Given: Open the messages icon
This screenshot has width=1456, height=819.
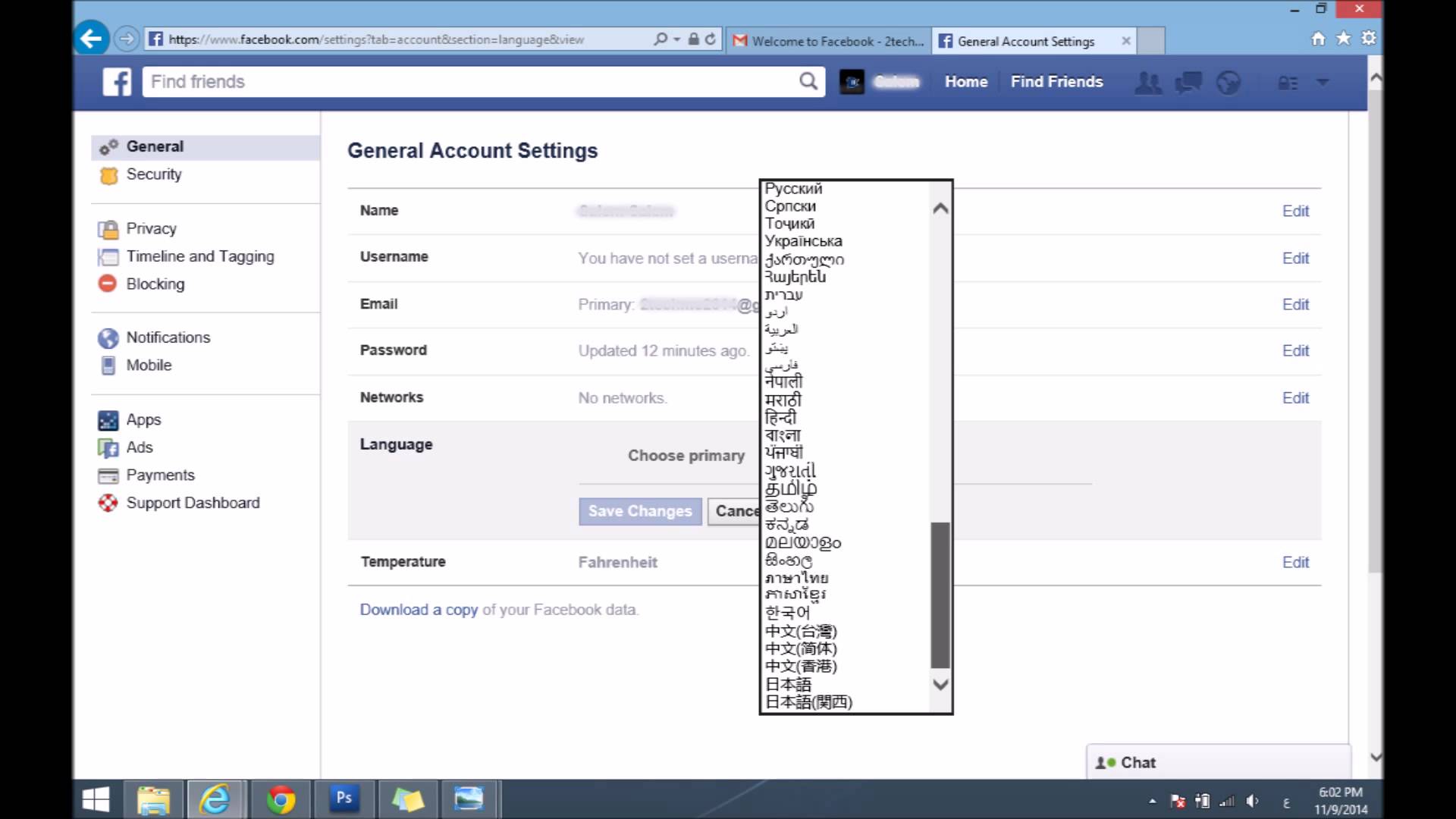Looking at the screenshot, I should click(x=1188, y=83).
